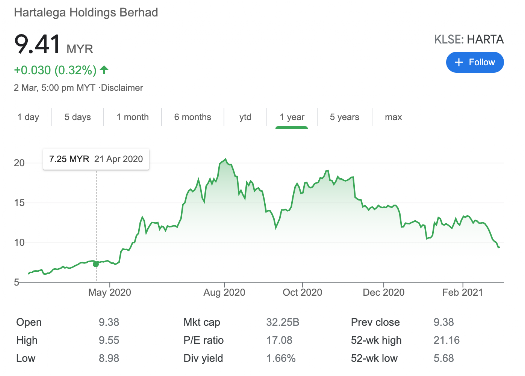
Task: Switch to the 1 day range tab
Action: pyautogui.click(x=28, y=117)
